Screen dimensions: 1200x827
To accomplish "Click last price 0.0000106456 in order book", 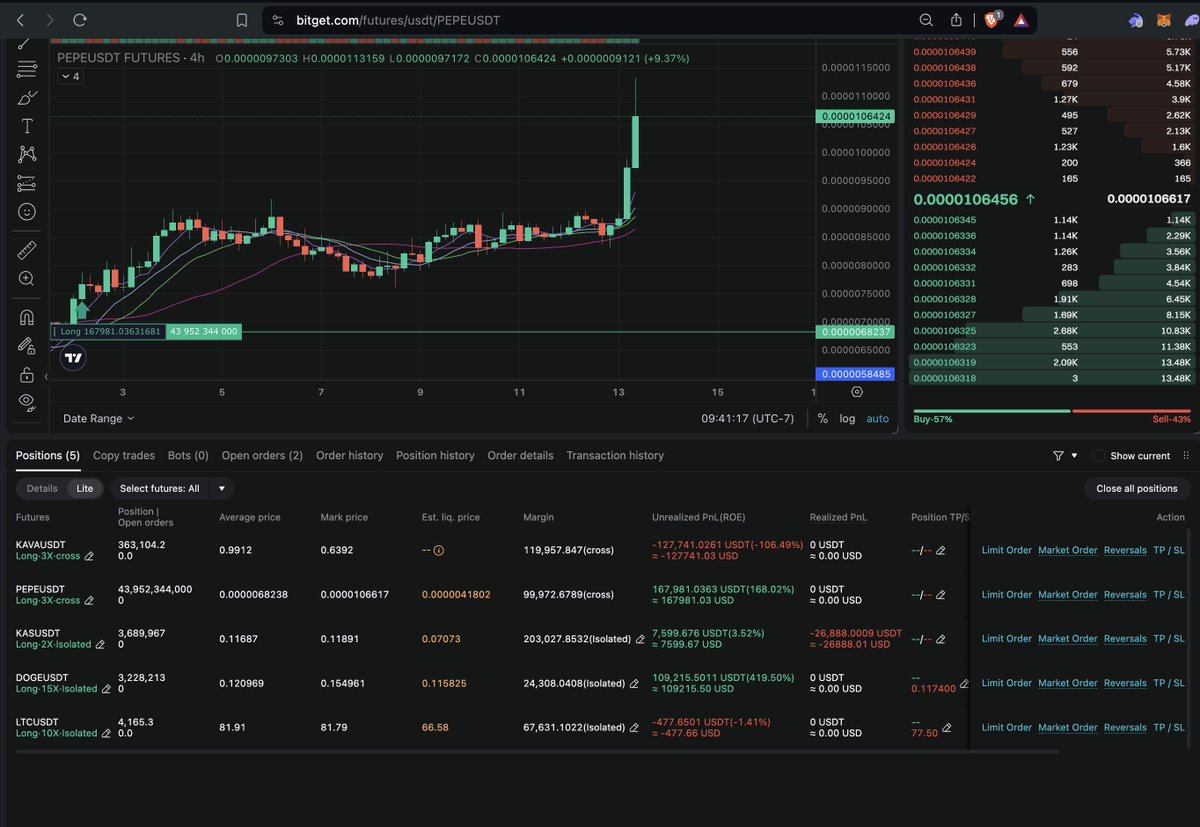I will click(x=966, y=199).
